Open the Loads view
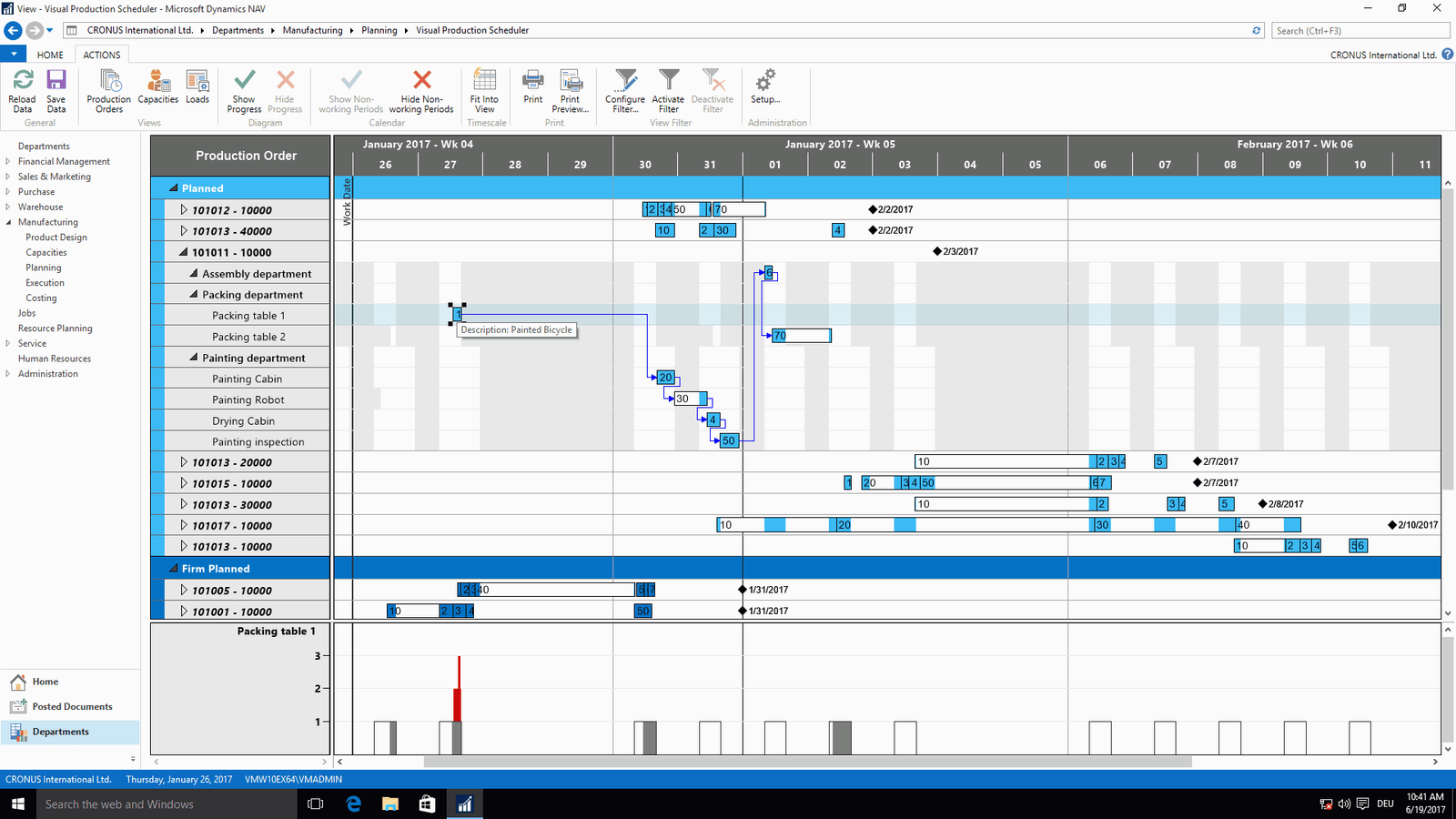The height and width of the screenshot is (819, 1456). pos(197,81)
